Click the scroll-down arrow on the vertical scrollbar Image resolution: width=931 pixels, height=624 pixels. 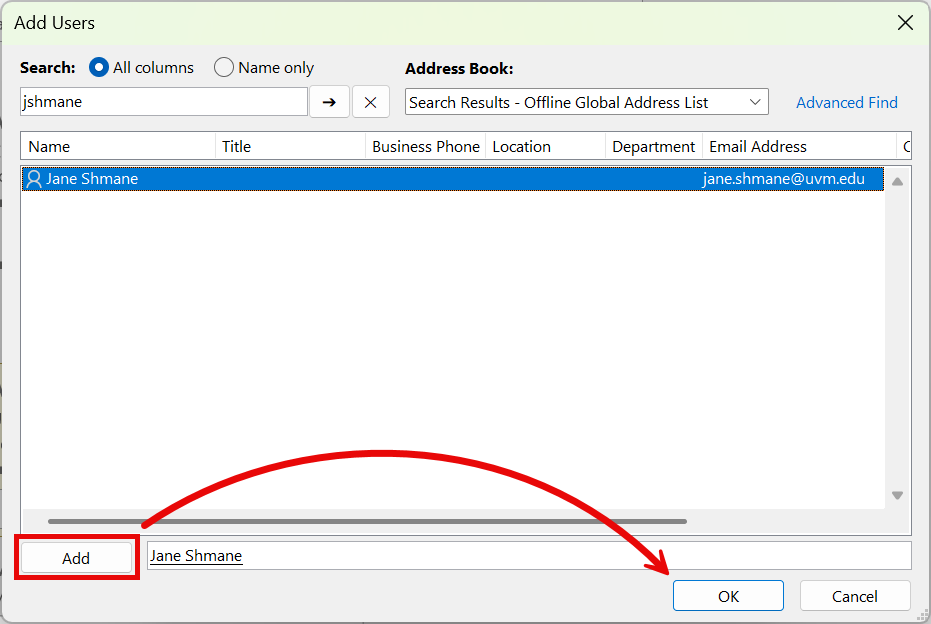tap(897, 494)
